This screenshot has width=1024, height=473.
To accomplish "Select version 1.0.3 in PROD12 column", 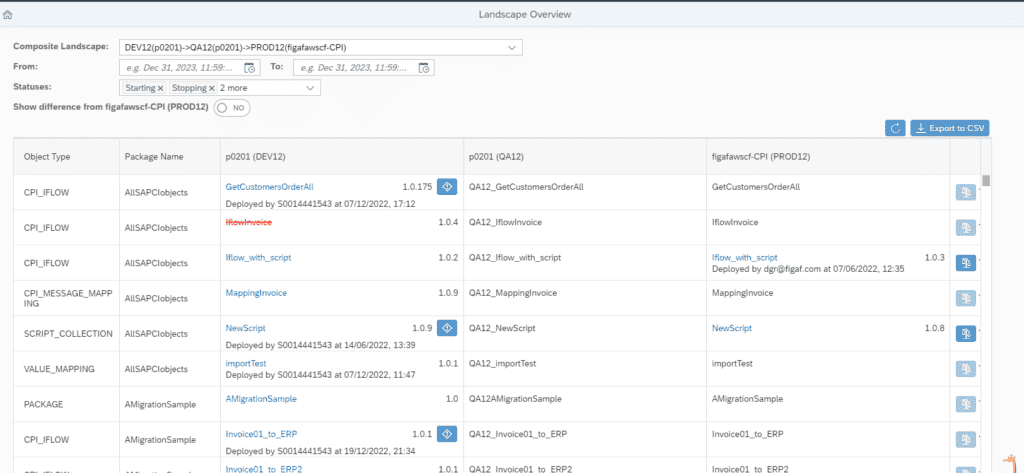I will 935,257.
